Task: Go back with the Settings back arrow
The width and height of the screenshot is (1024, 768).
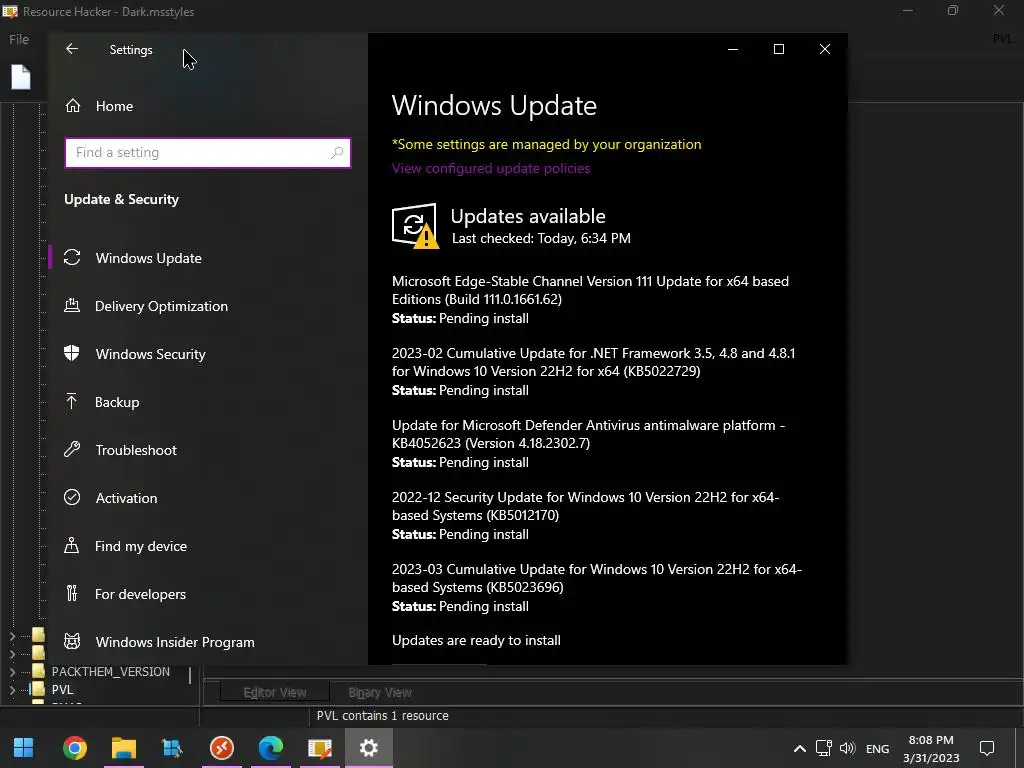Action: 72,49
